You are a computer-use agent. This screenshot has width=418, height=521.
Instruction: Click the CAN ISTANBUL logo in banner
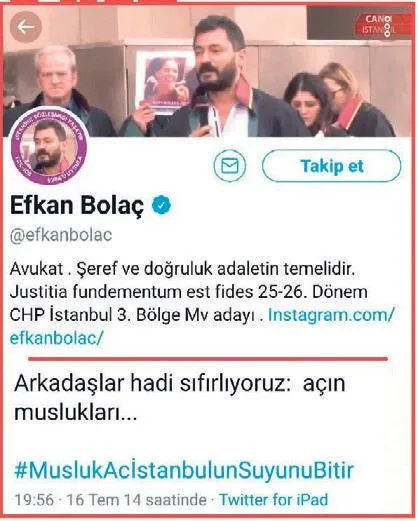[x=378, y=25]
